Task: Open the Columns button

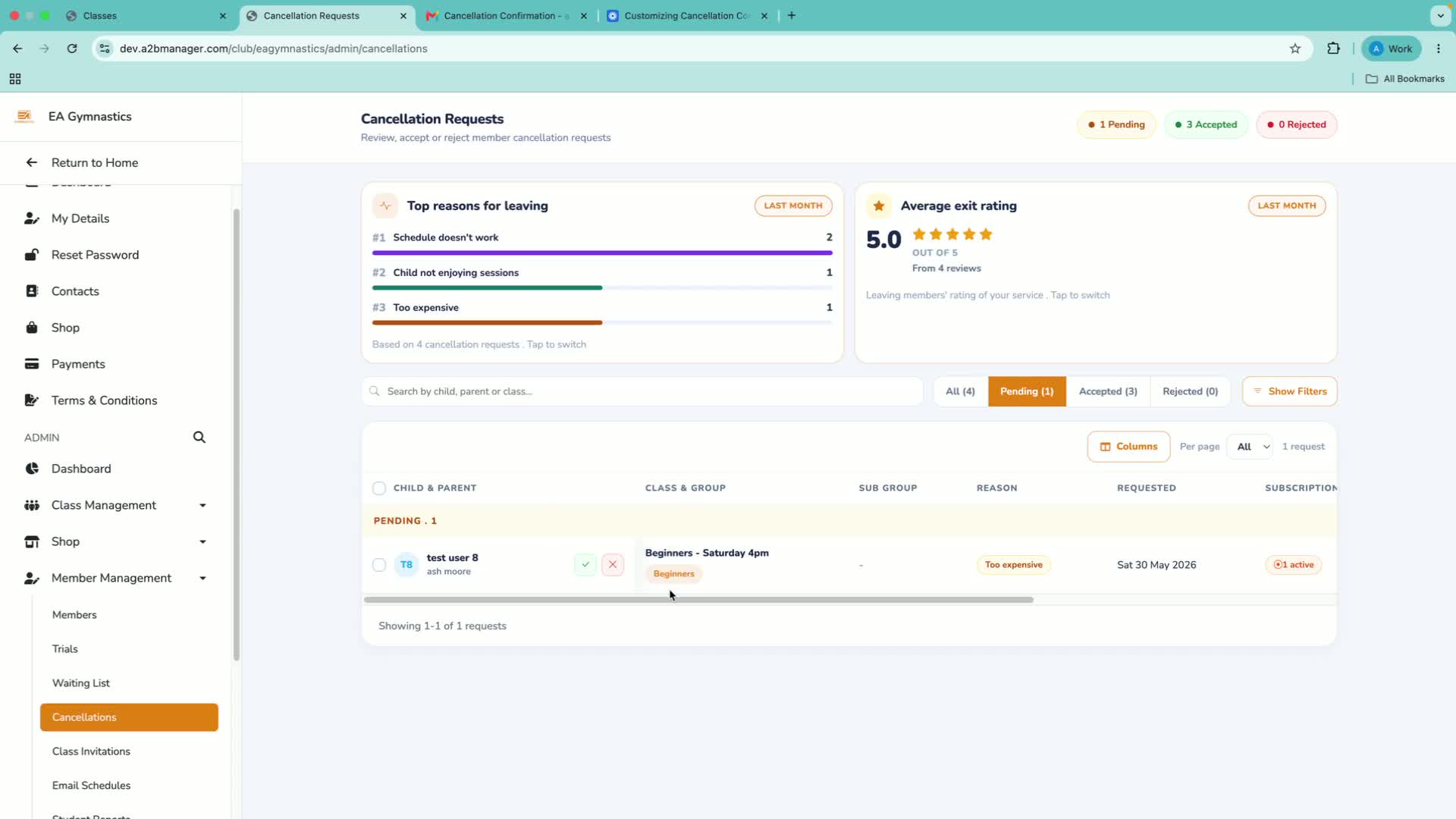Action: [x=1128, y=447]
